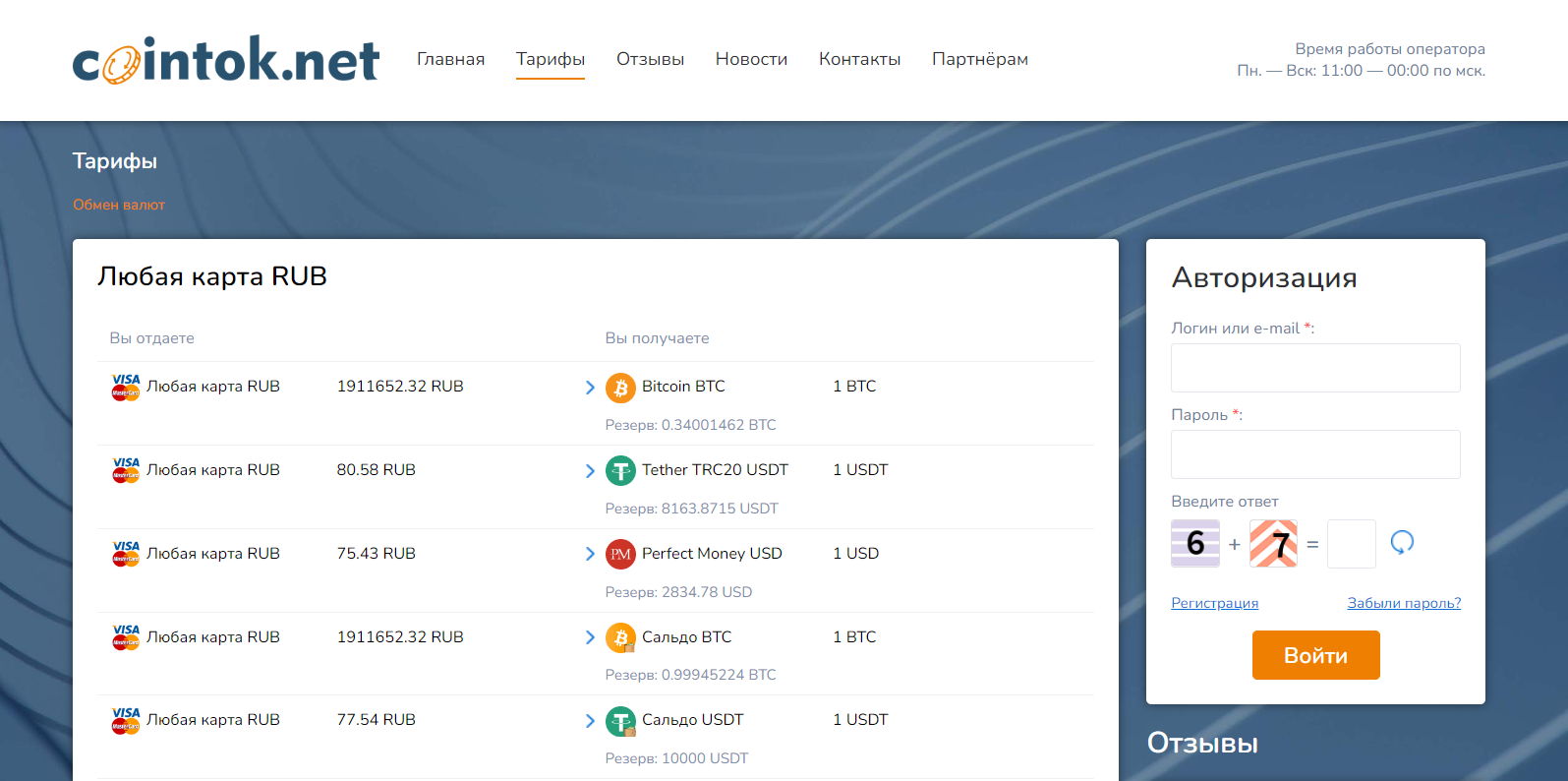Click the Сальдо BTC label
Viewport: 1568px width, 781px height.
tap(686, 637)
